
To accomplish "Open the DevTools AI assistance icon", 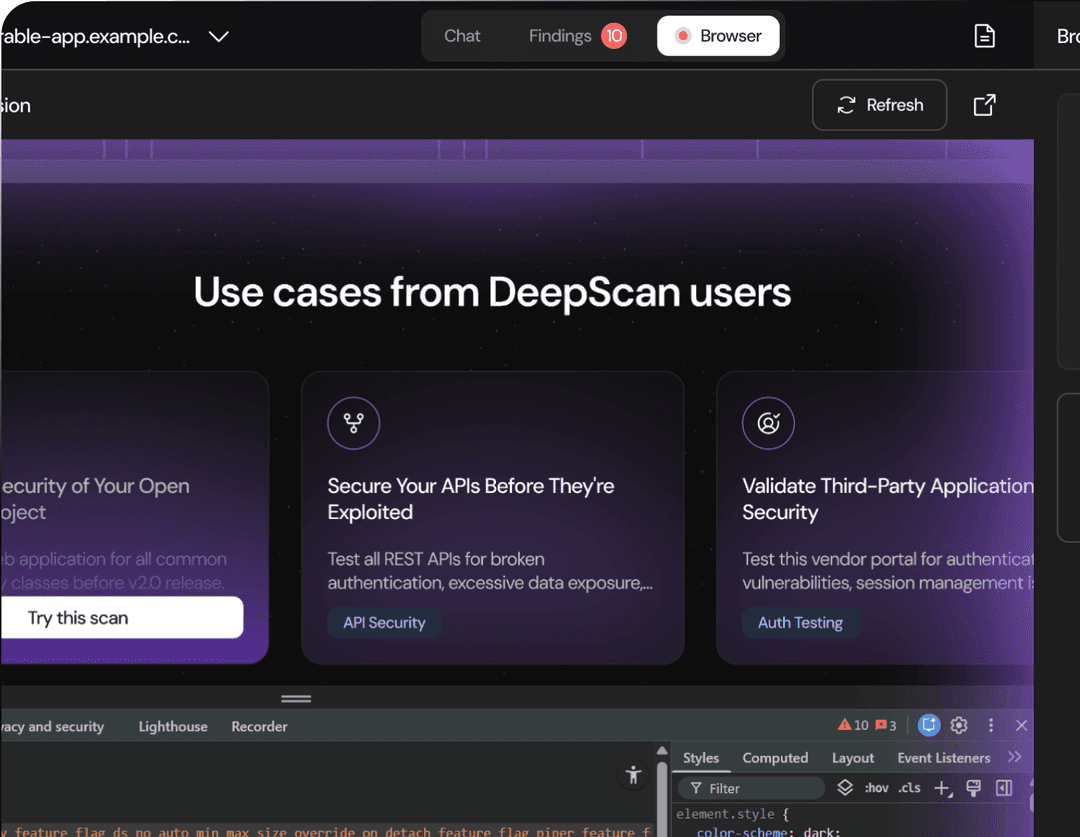I will [928, 725].
